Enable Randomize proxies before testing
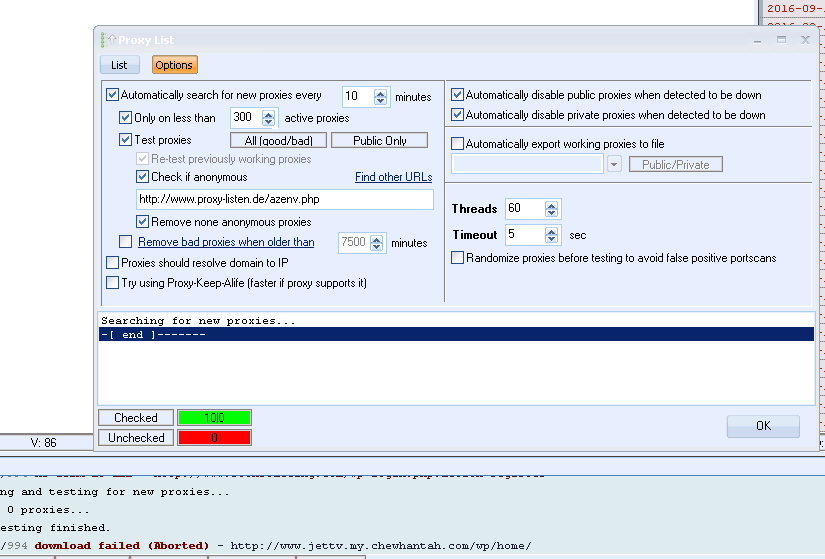The image size is (825, 559). click(x=458, y=258)
